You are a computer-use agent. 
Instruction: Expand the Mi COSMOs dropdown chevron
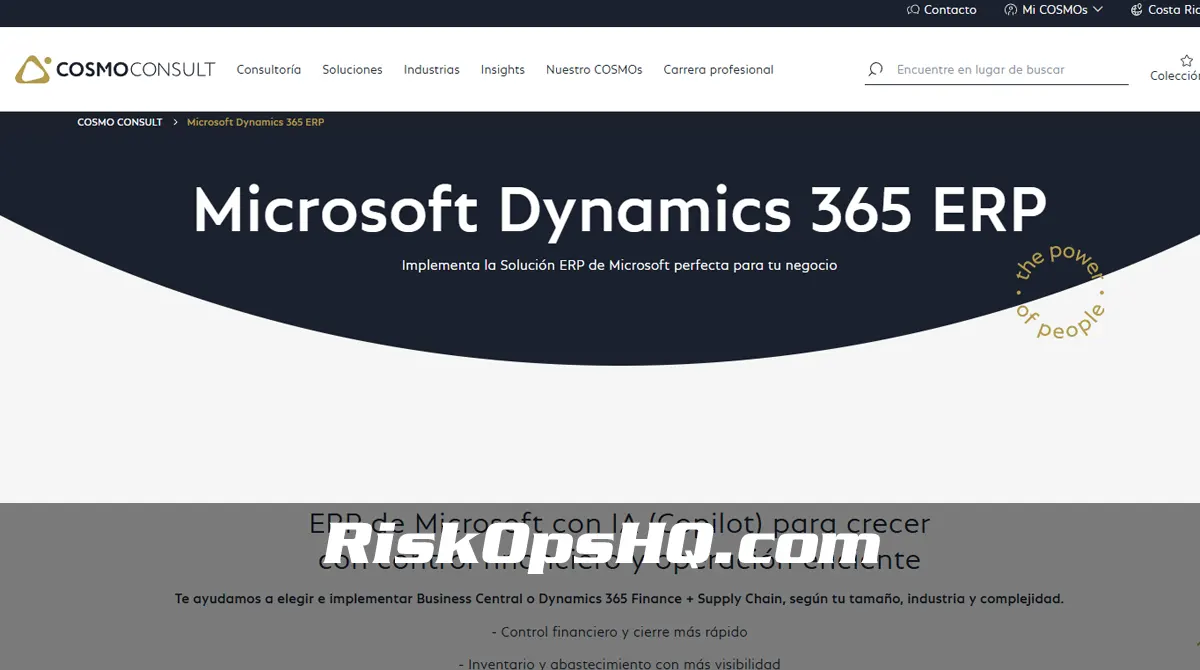1098,10
